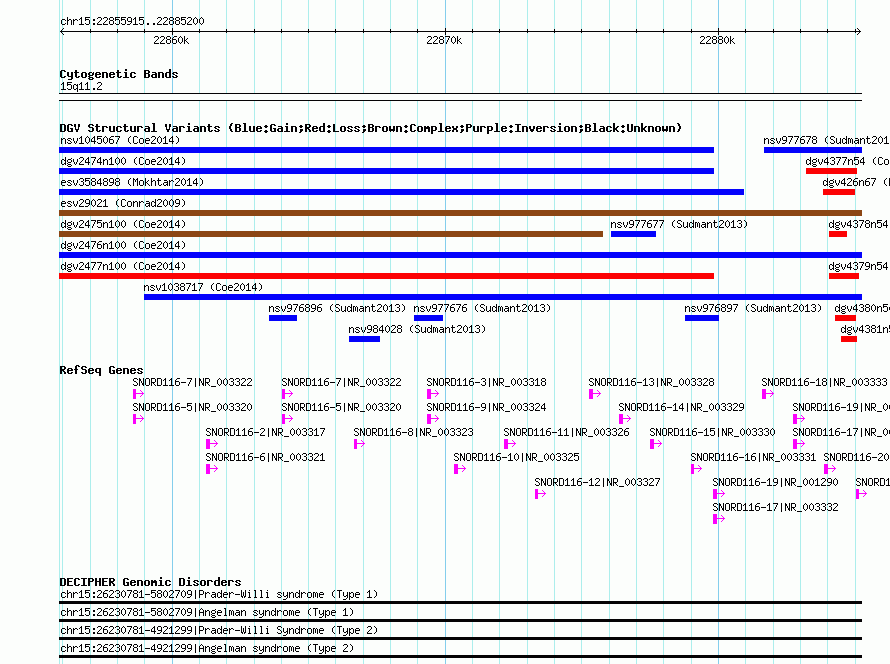Select the SNORD116-9 gene arrow glyph
This screenshot has height=664, width=890.
click(433, 419)
